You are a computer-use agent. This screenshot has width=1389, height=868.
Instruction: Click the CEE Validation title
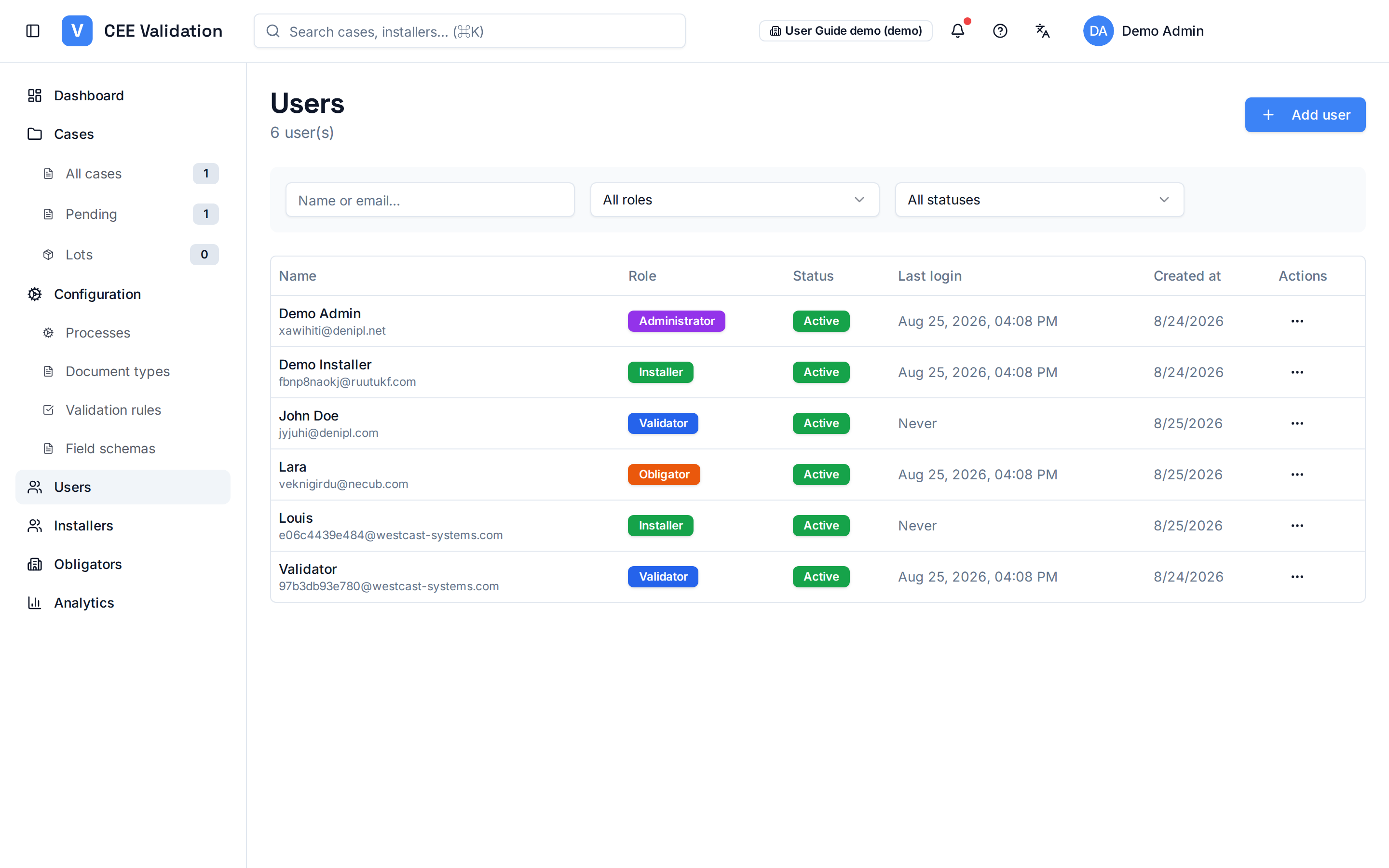tap(163, 31)
